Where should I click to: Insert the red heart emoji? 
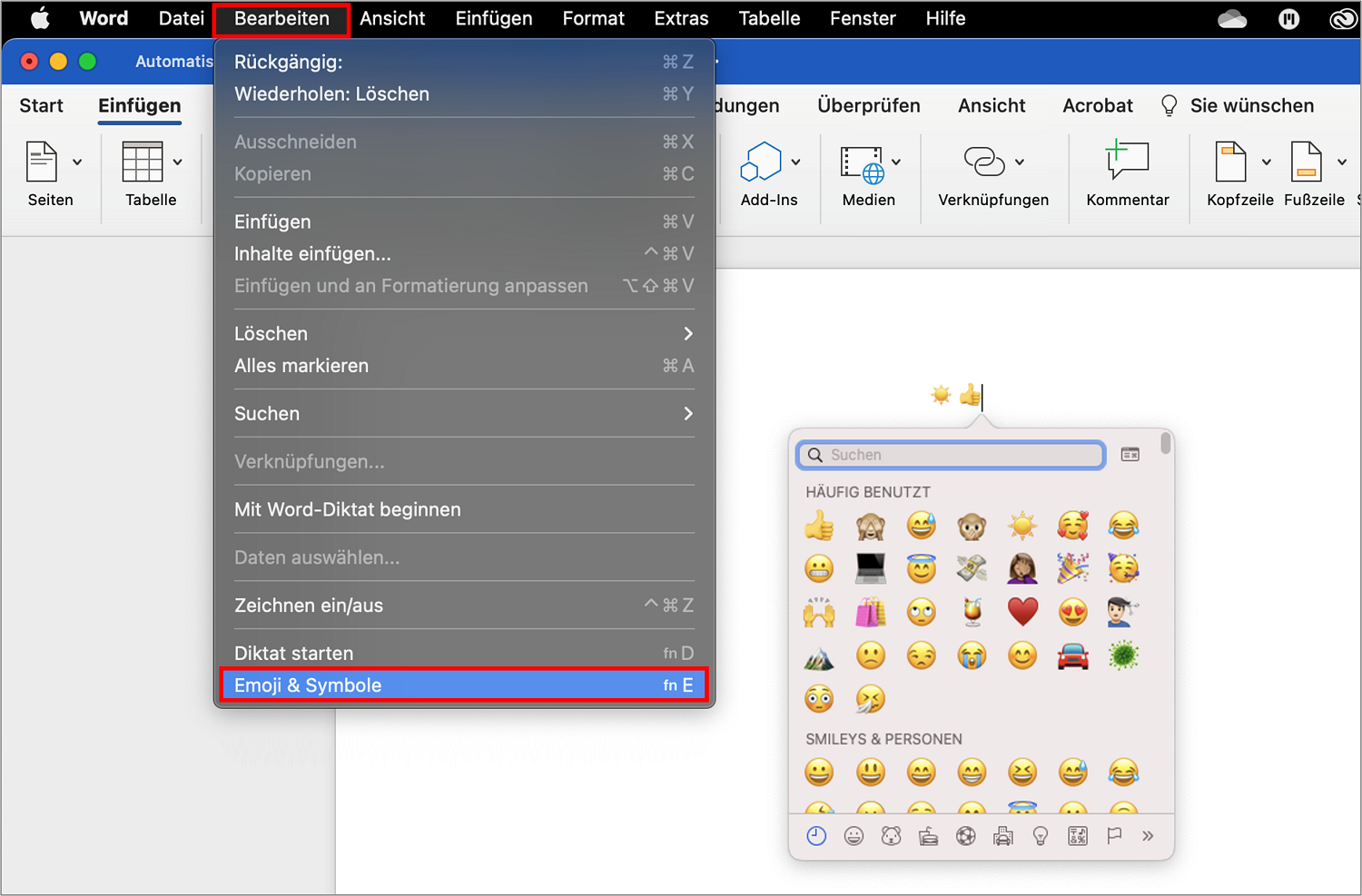tap(1022, 612)
